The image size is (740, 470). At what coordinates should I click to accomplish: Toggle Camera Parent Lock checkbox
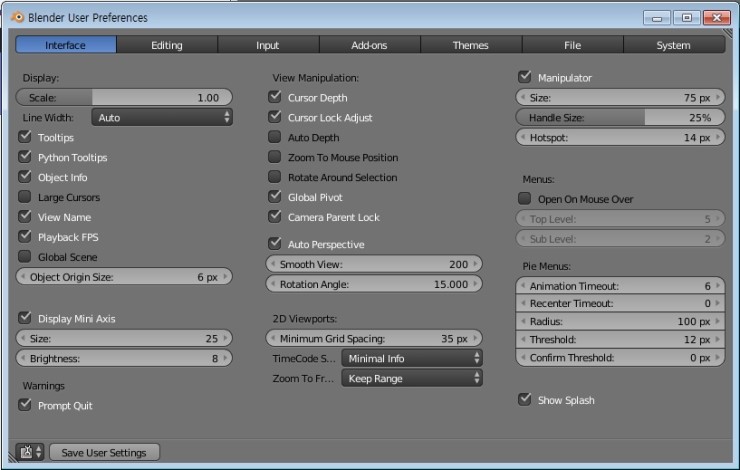click(x=275, y=216)
